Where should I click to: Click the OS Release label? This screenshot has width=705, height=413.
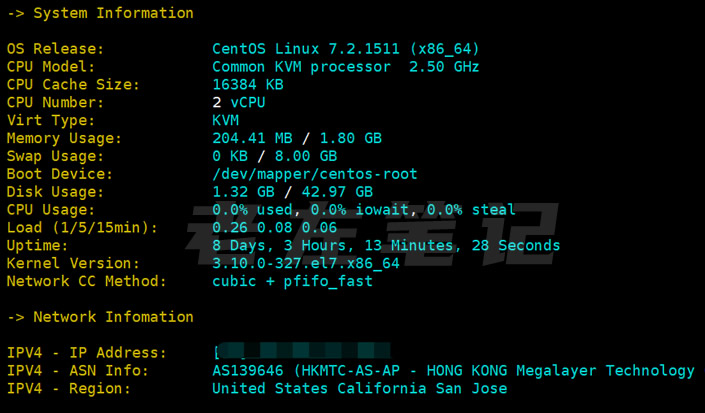pyautogui.click(x=55, y=49)
